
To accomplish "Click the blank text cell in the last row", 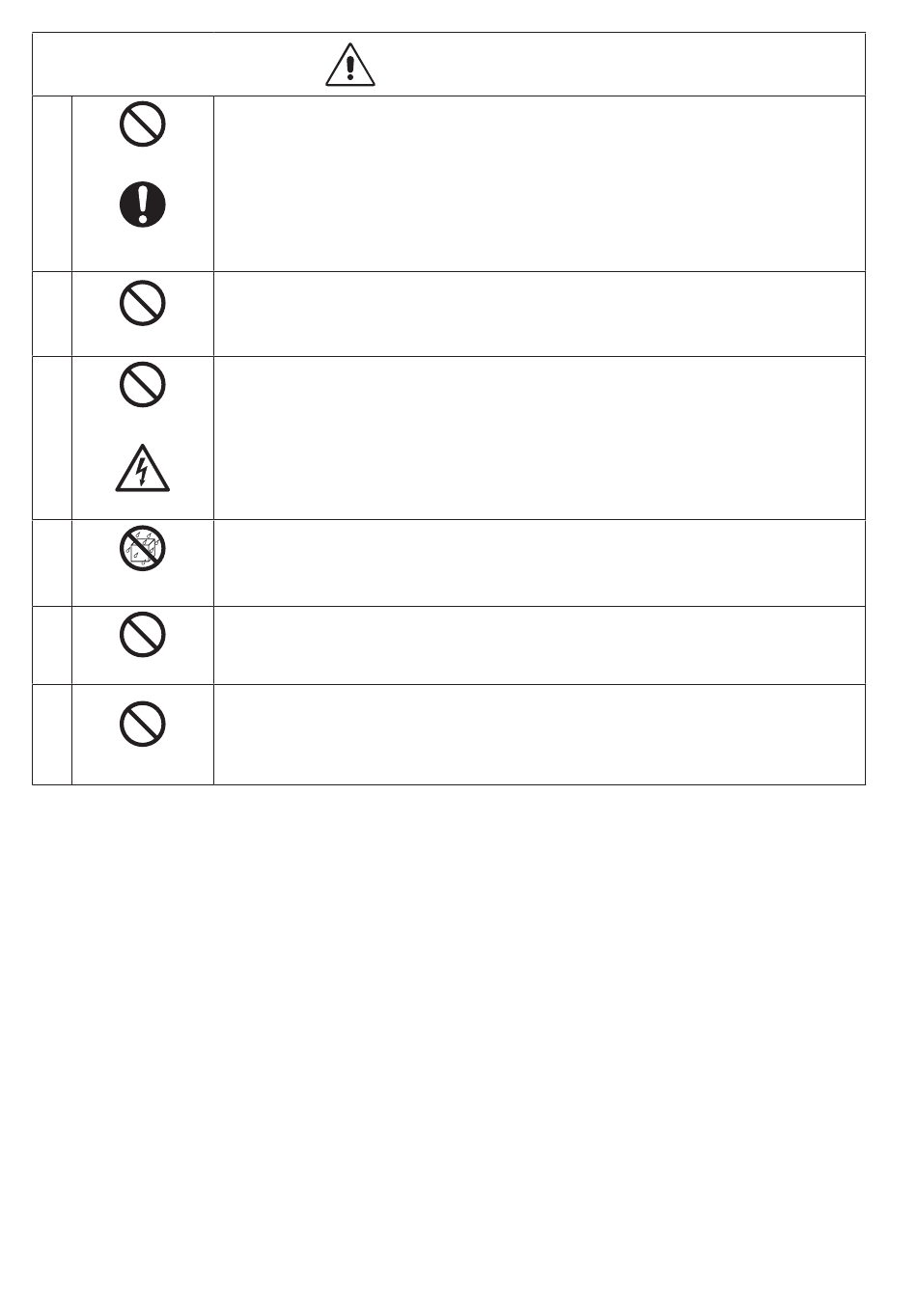I will click(539, 735).
